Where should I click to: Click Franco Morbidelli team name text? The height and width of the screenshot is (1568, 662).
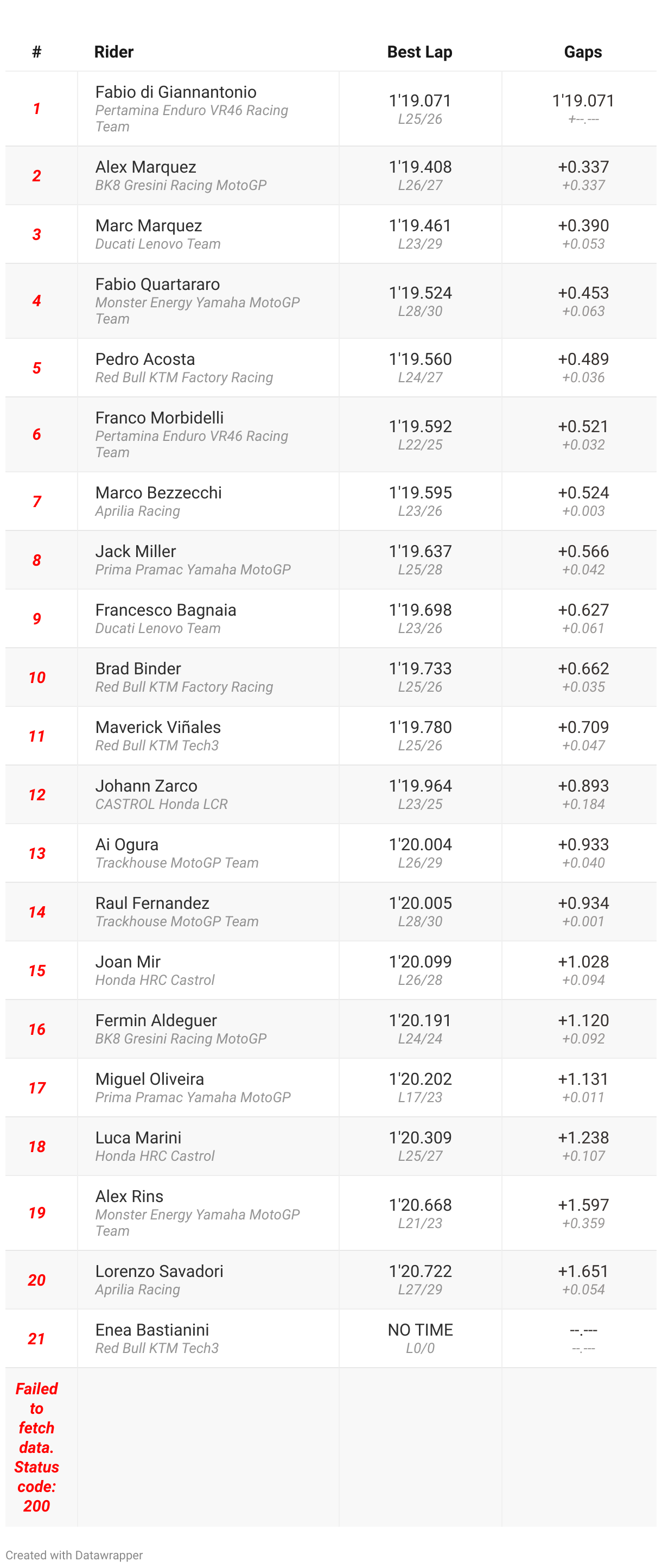tap(192, 444)
